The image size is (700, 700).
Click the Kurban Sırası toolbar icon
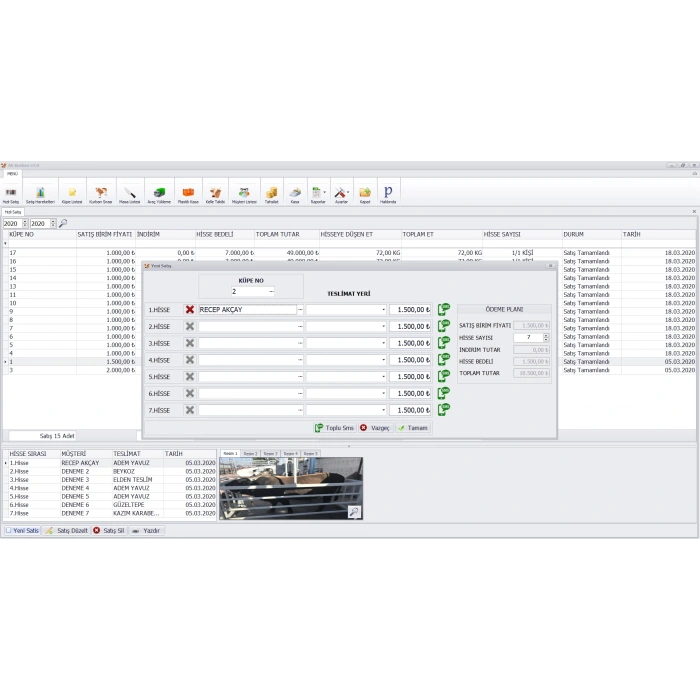101,192
